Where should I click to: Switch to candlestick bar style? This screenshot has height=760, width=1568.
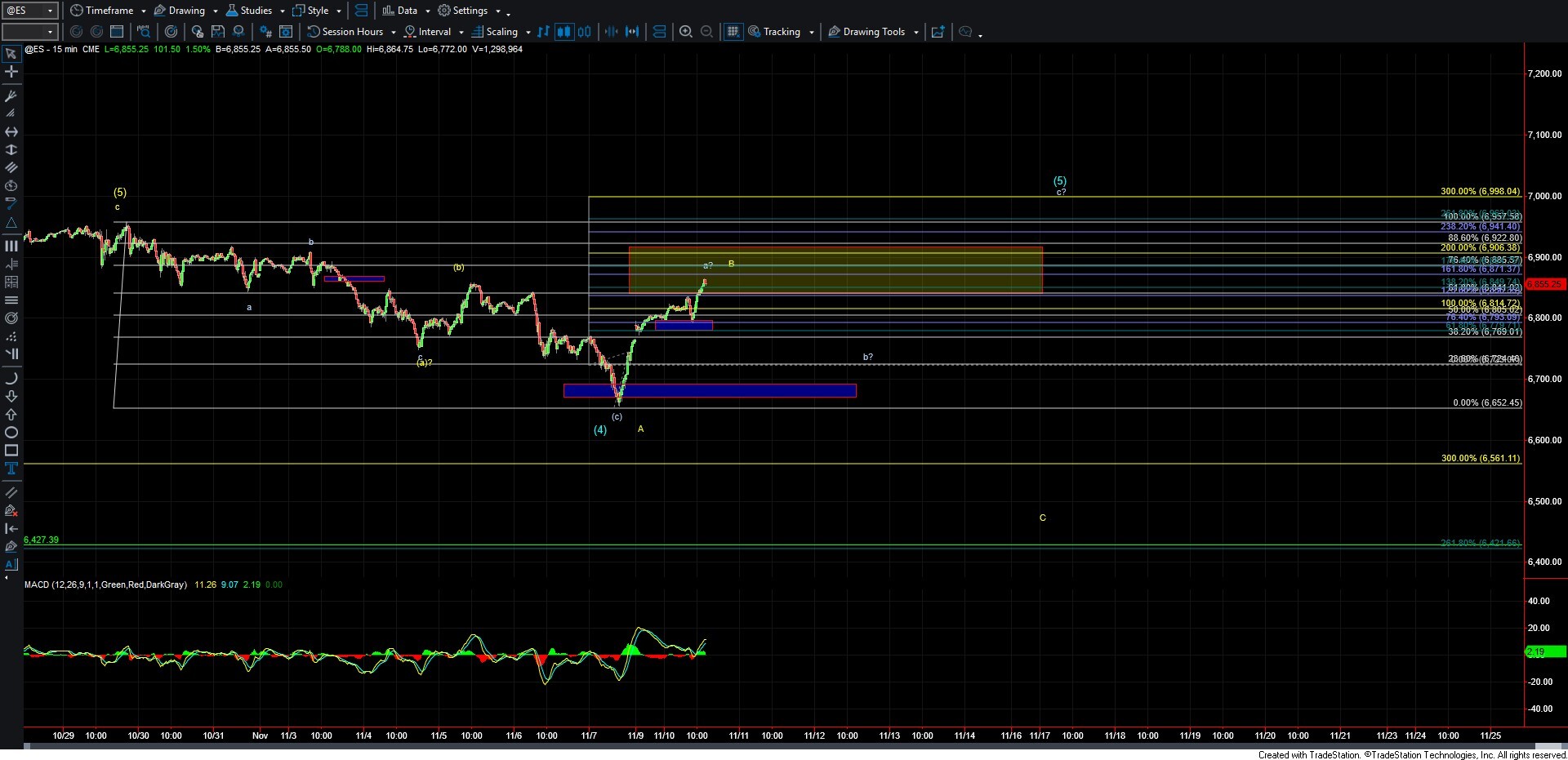pyautogui.click(x=563, y=32)
